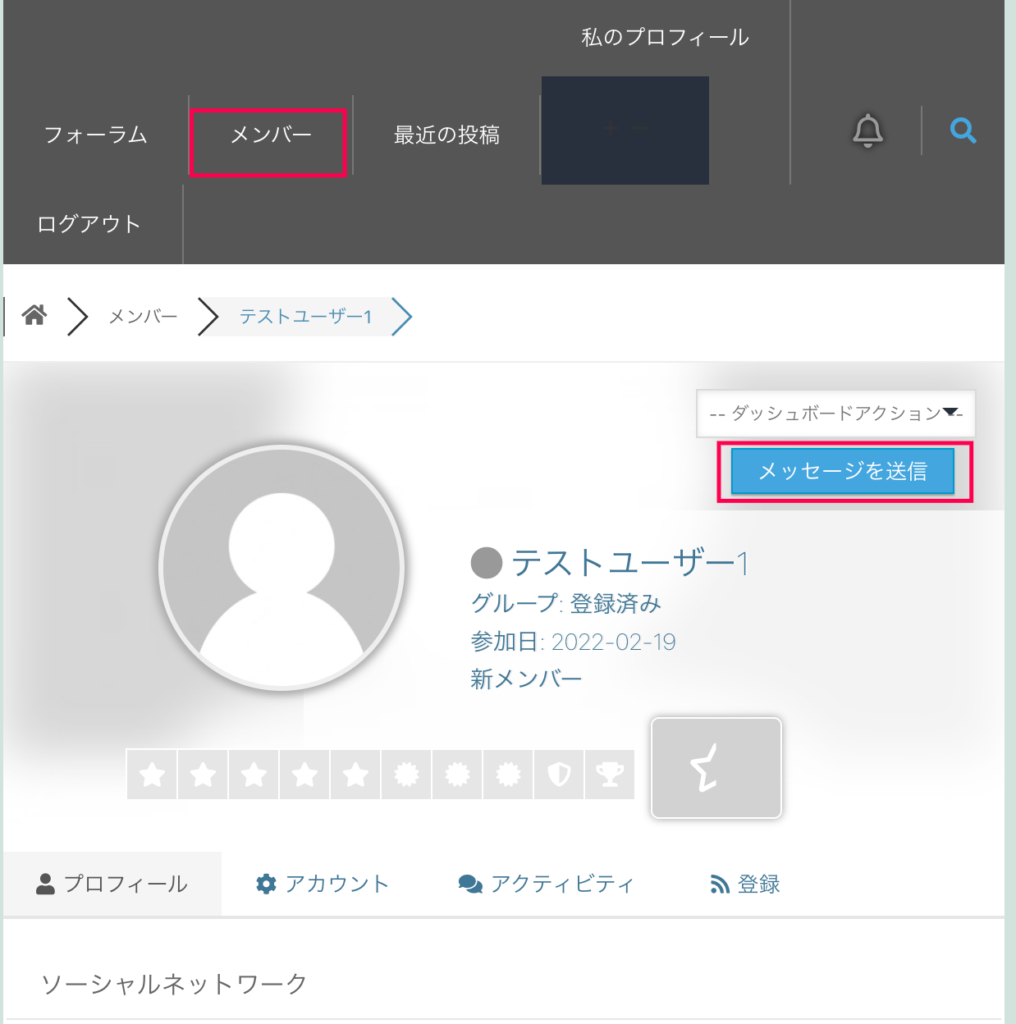Click the third star rating icon
The height and width of the screenshot is (1024, 1016).
tap(254, 775)
